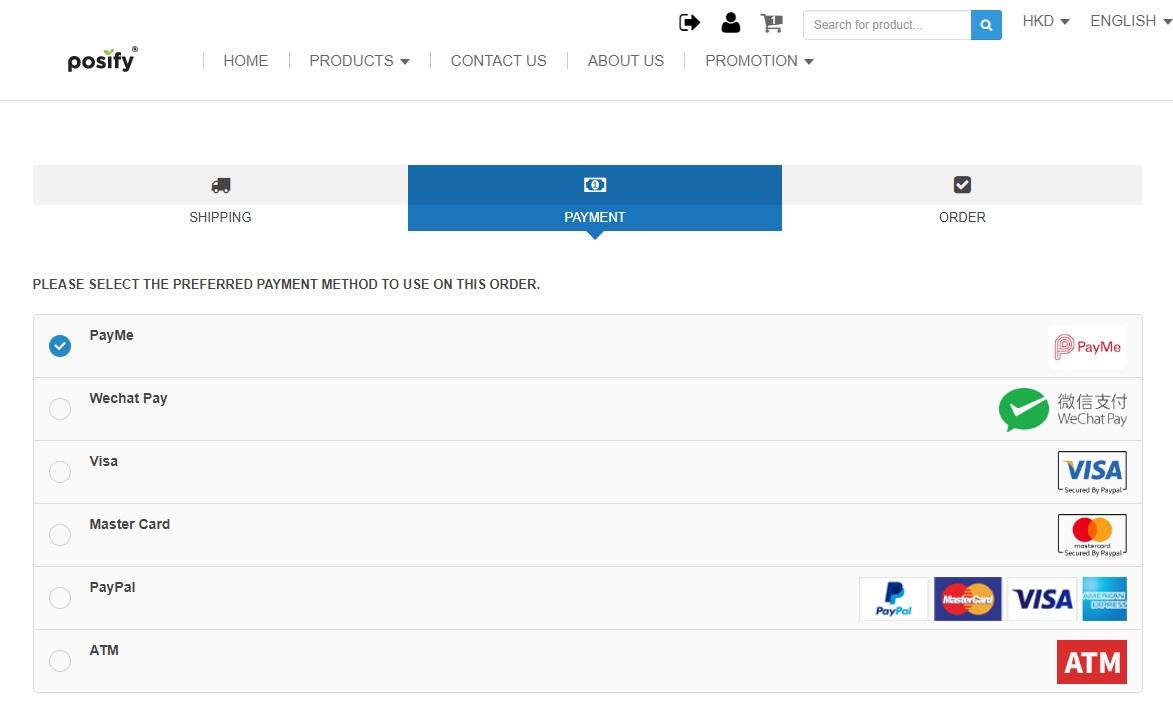Viewport: 1173px width, 703px height.
Task: Select the PAYMENT step label
Action: [595, 217]
